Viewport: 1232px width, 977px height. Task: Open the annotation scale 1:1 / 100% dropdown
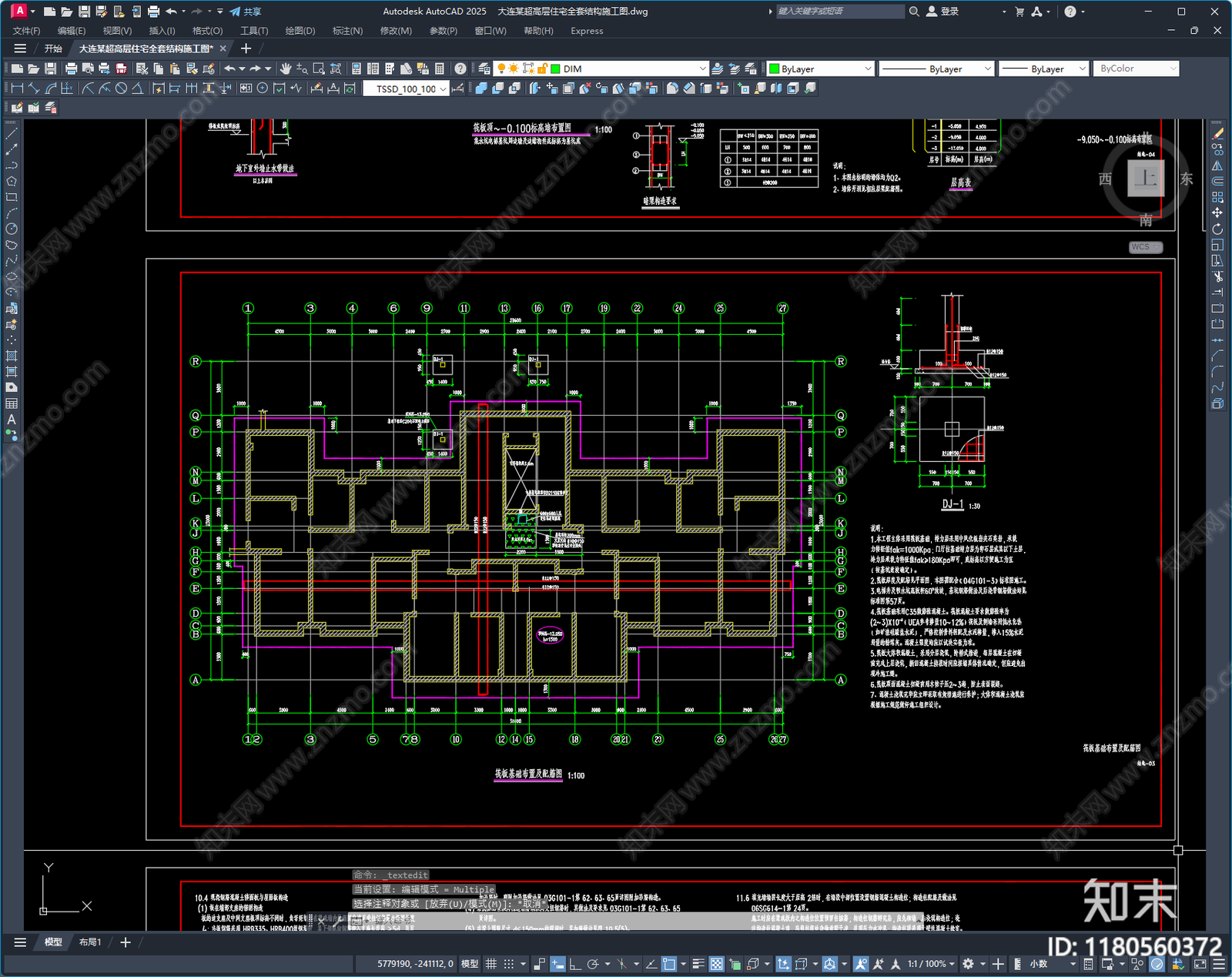pyautogui.click(x=931, y=964)
